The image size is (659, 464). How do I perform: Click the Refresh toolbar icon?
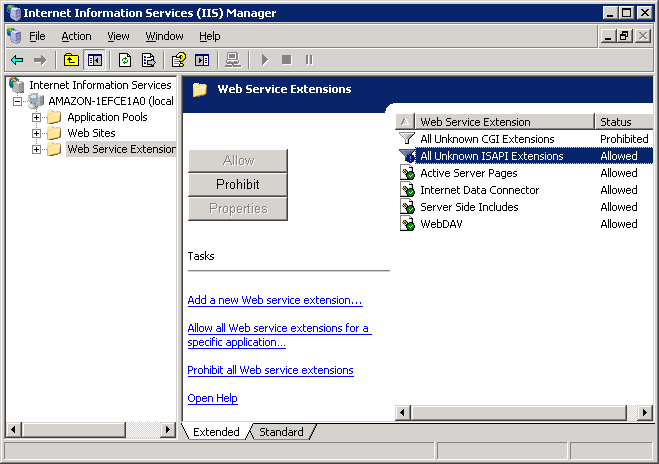125,60
